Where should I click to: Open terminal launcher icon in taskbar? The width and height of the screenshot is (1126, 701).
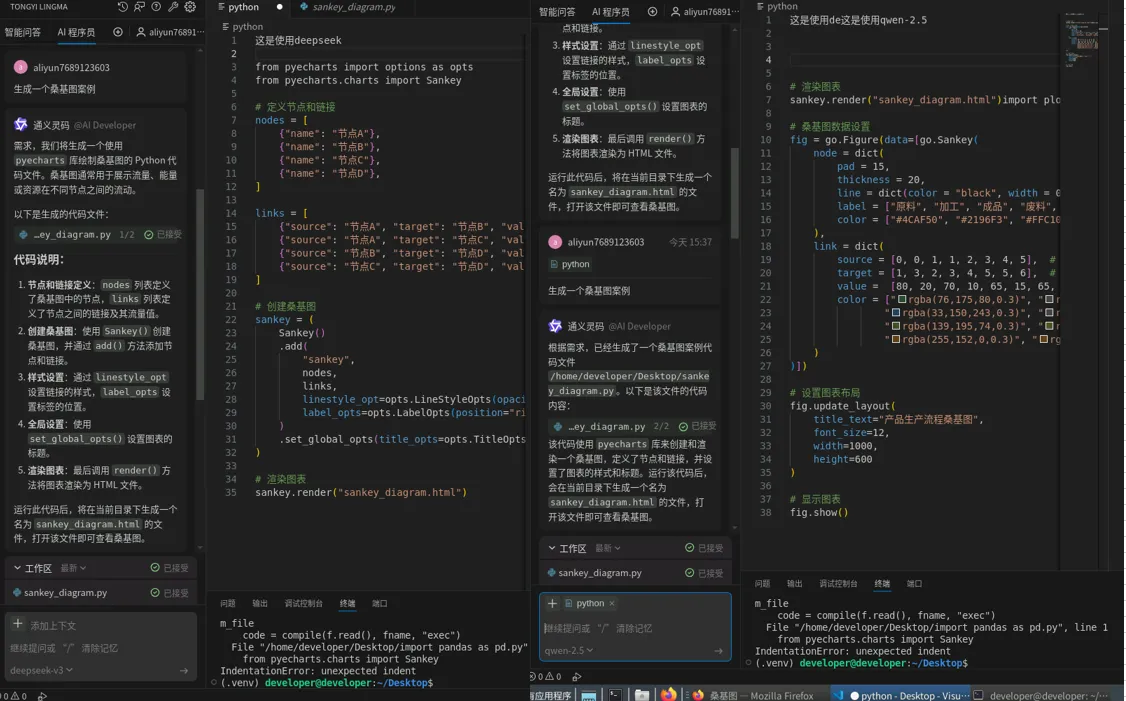tap(615, 695)
